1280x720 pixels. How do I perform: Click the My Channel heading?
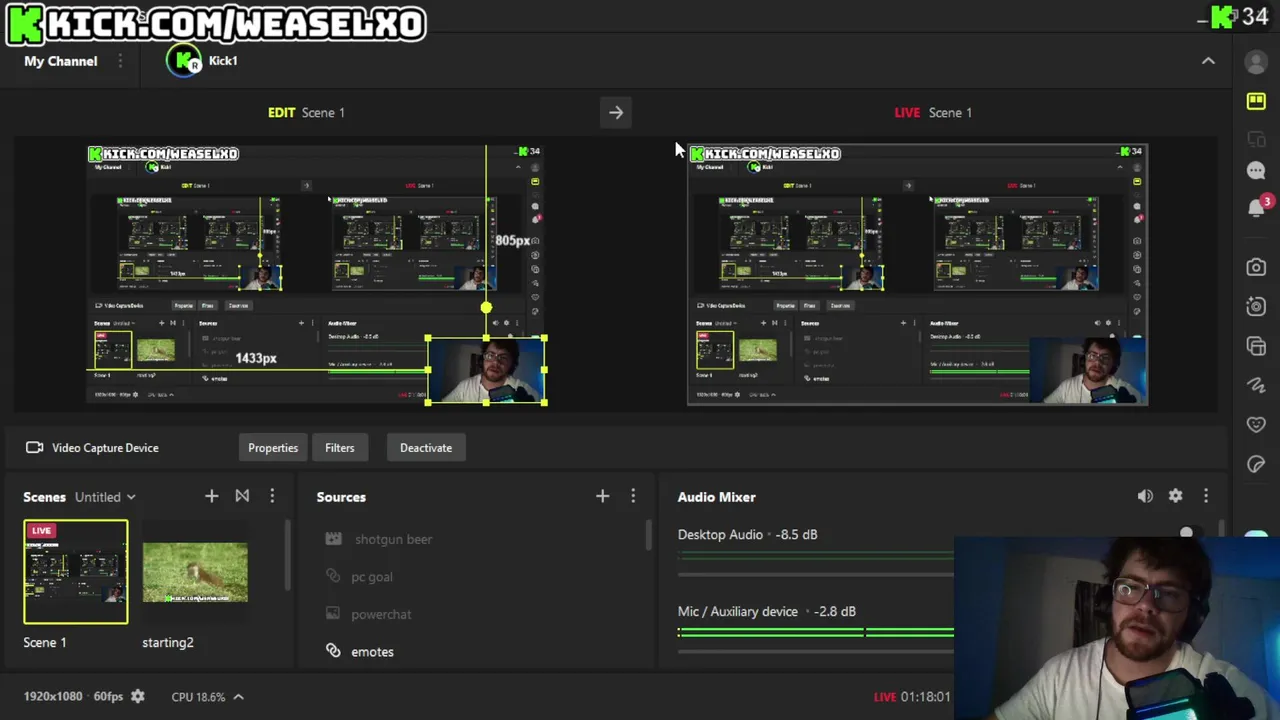(61, 61)
